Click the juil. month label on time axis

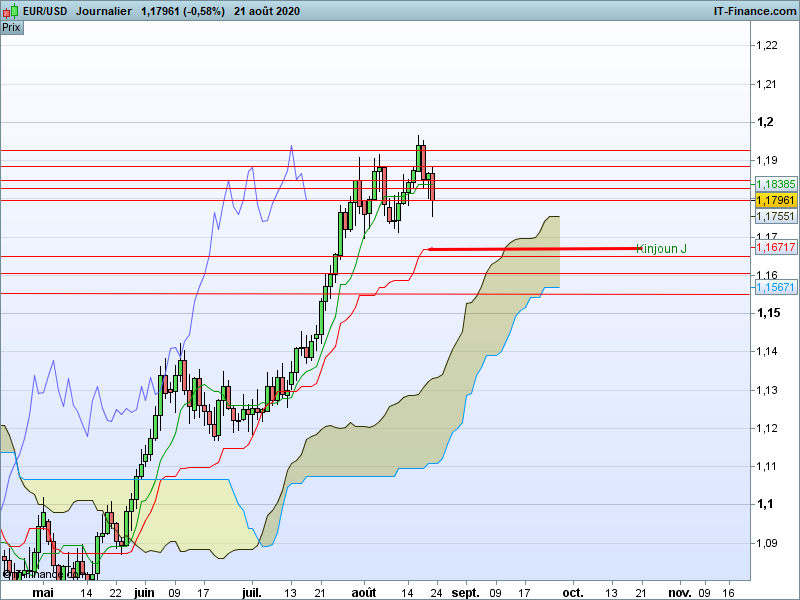pyautogui.click(x=252, y=592)
